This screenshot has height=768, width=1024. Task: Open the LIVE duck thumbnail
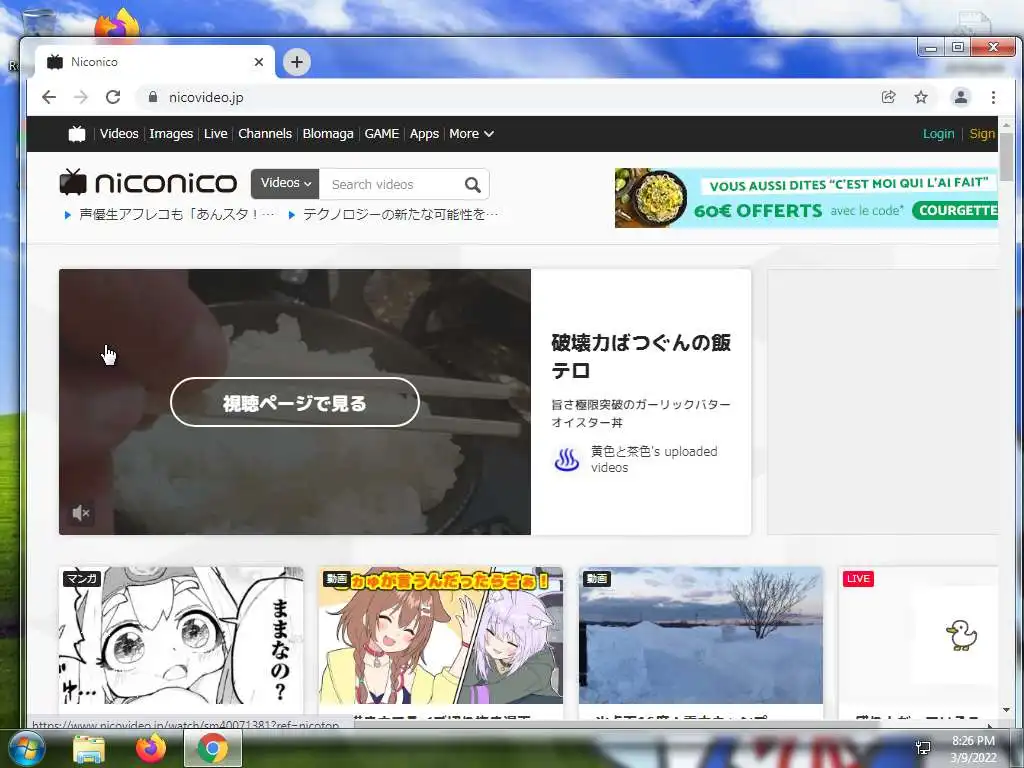click(x=919, y=635)
